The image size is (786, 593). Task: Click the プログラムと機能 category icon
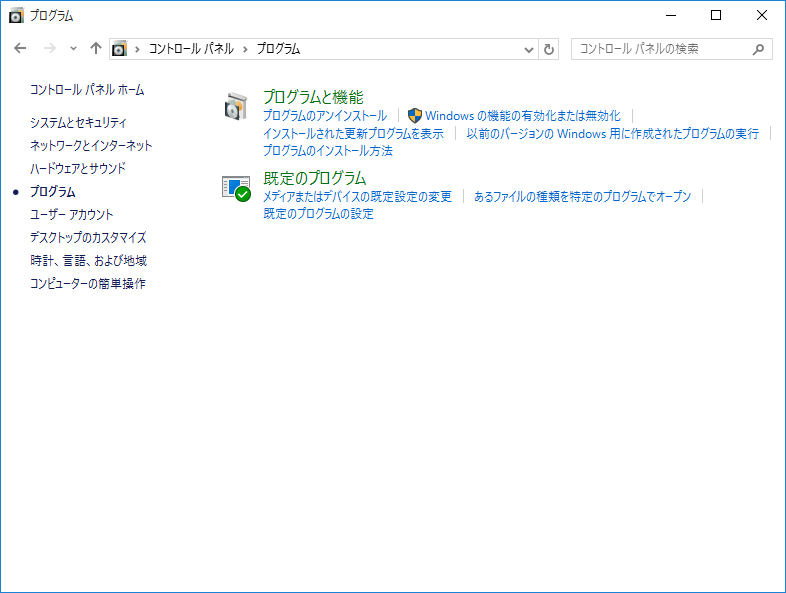pyautogui.click(x=236, y=106)
